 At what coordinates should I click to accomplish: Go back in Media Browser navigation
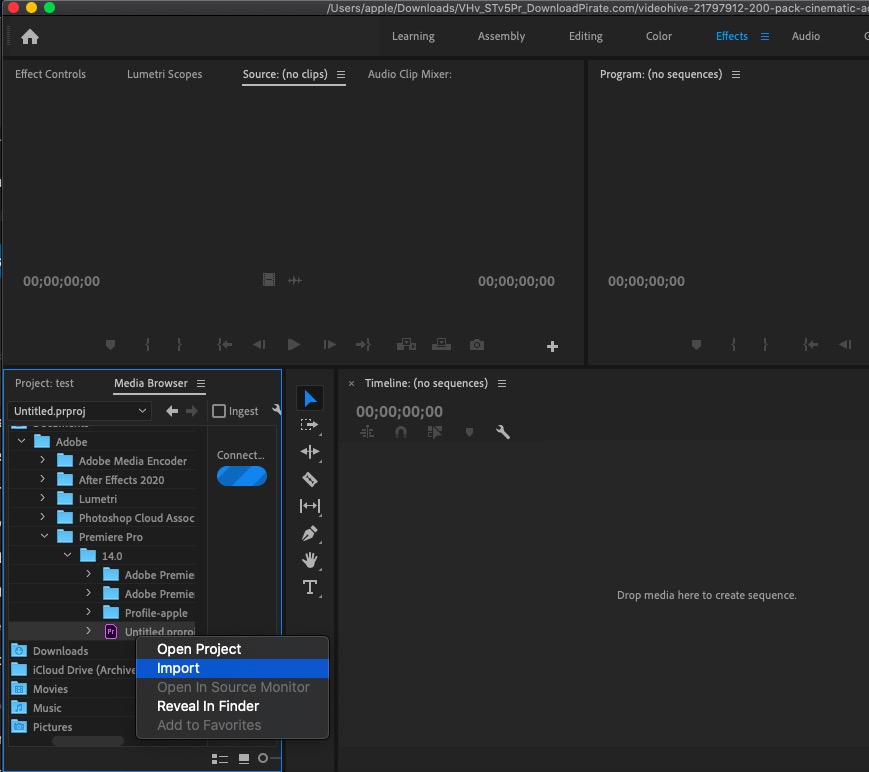172,411
